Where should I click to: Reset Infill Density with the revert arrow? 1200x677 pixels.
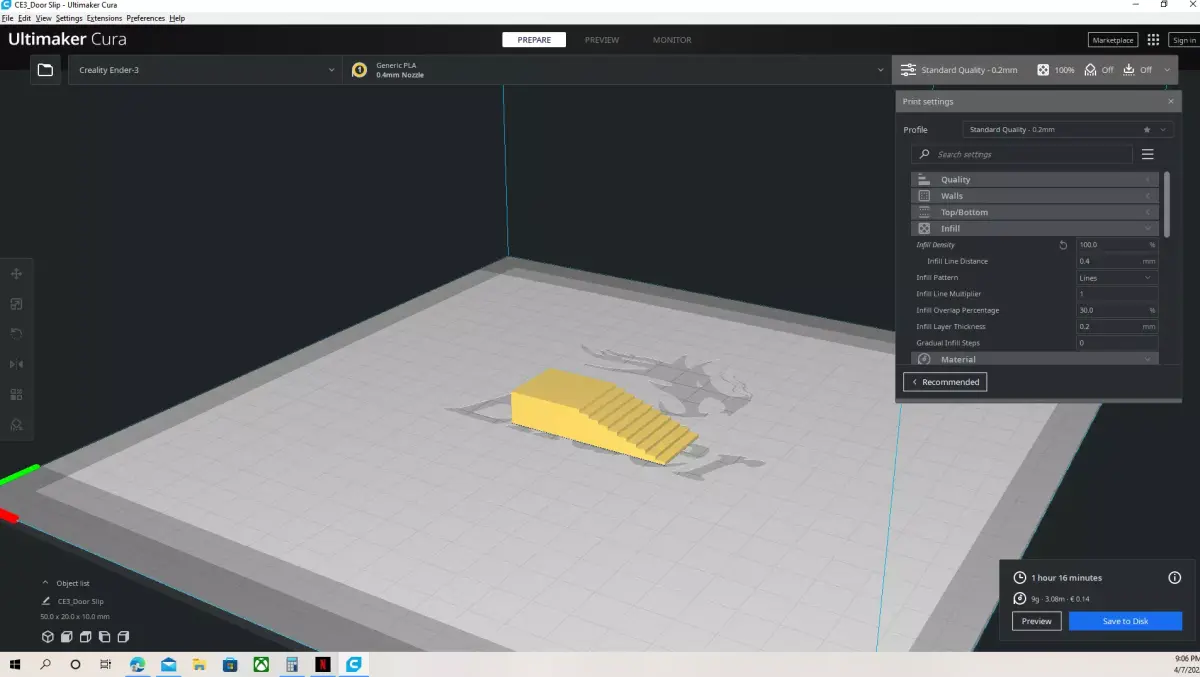(1063, 245)
